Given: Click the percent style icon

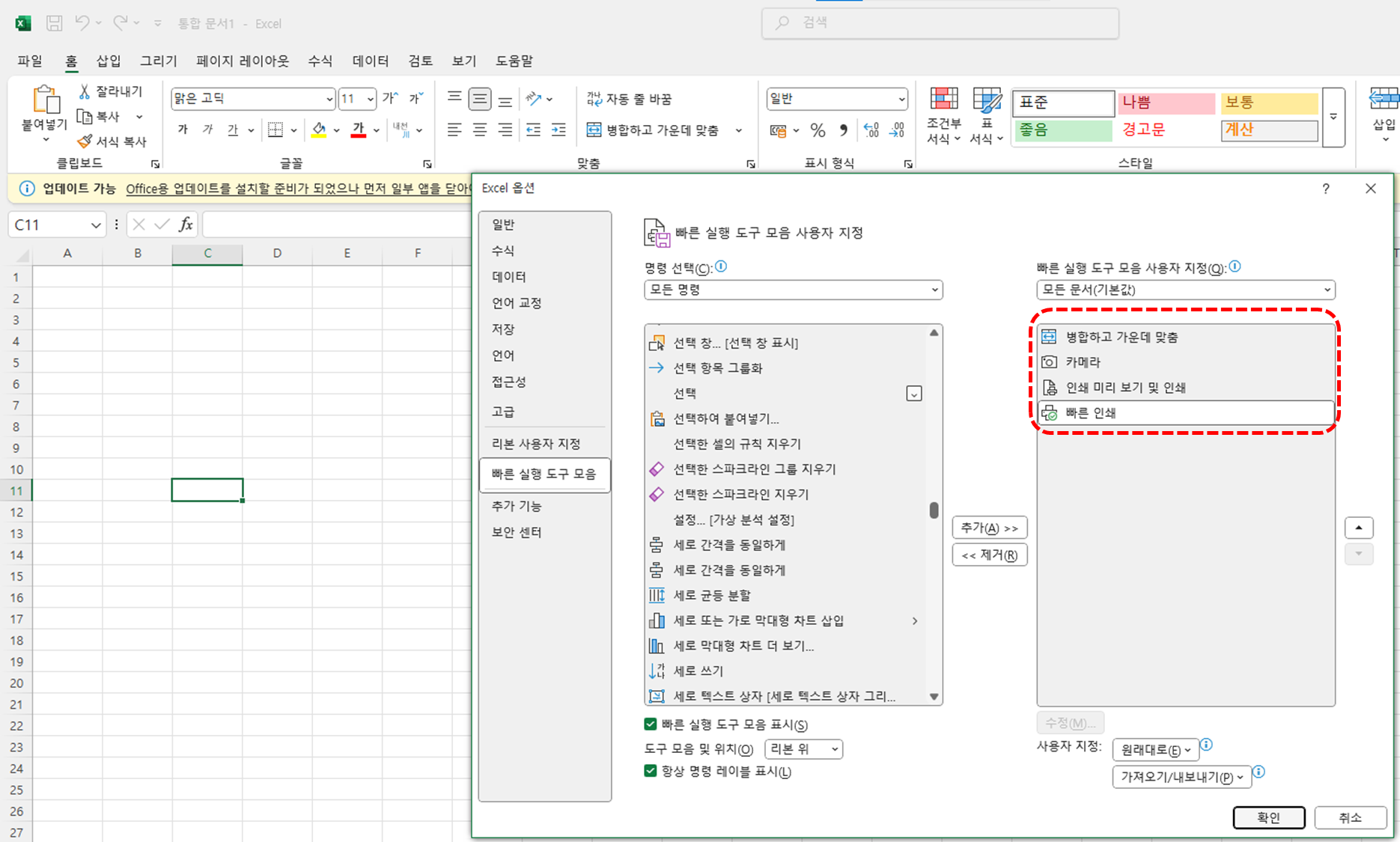Looking at the screenshot, I should pos(818,131).
